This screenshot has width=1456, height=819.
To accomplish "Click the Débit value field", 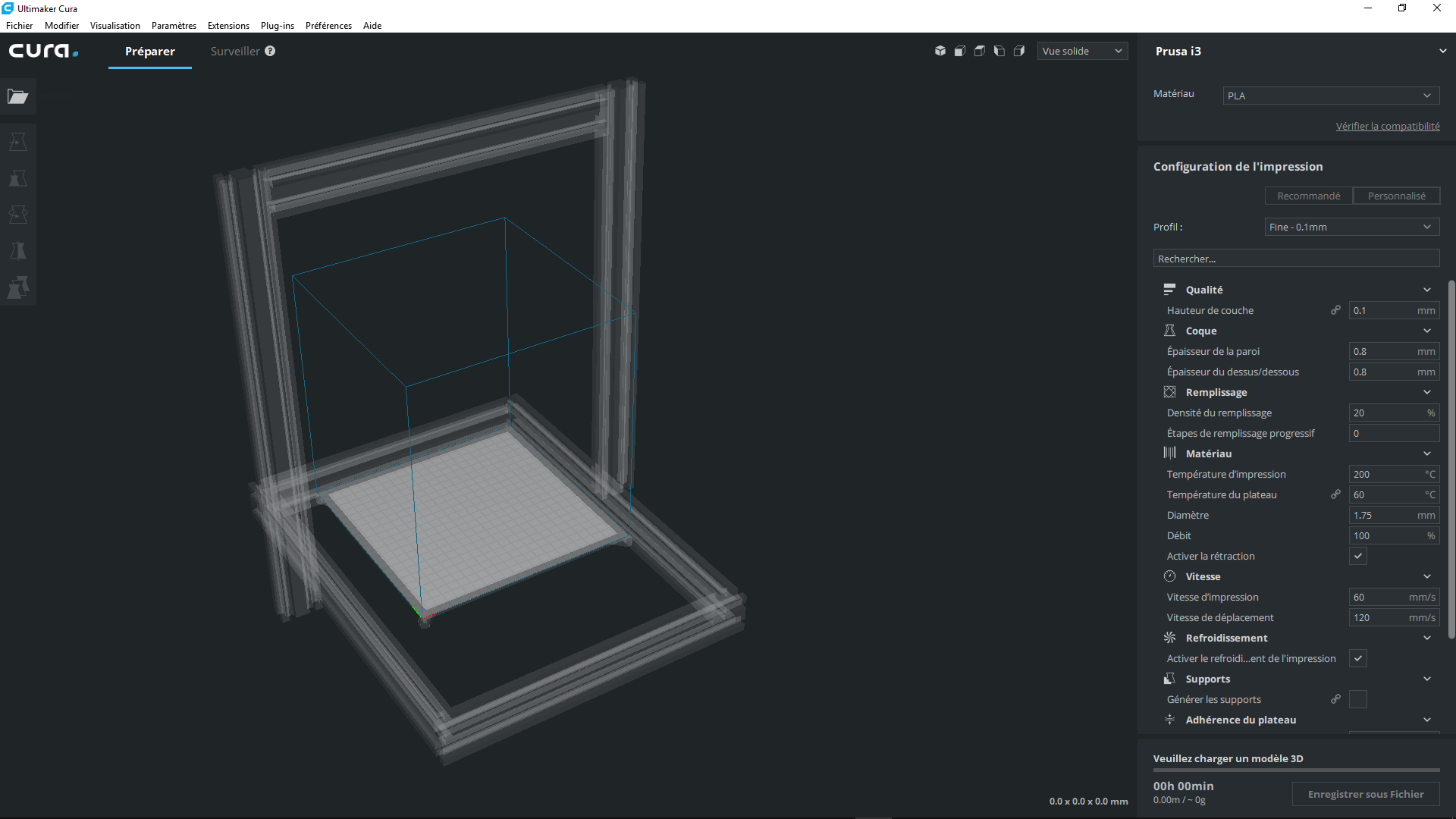I will click(1394, 535).
